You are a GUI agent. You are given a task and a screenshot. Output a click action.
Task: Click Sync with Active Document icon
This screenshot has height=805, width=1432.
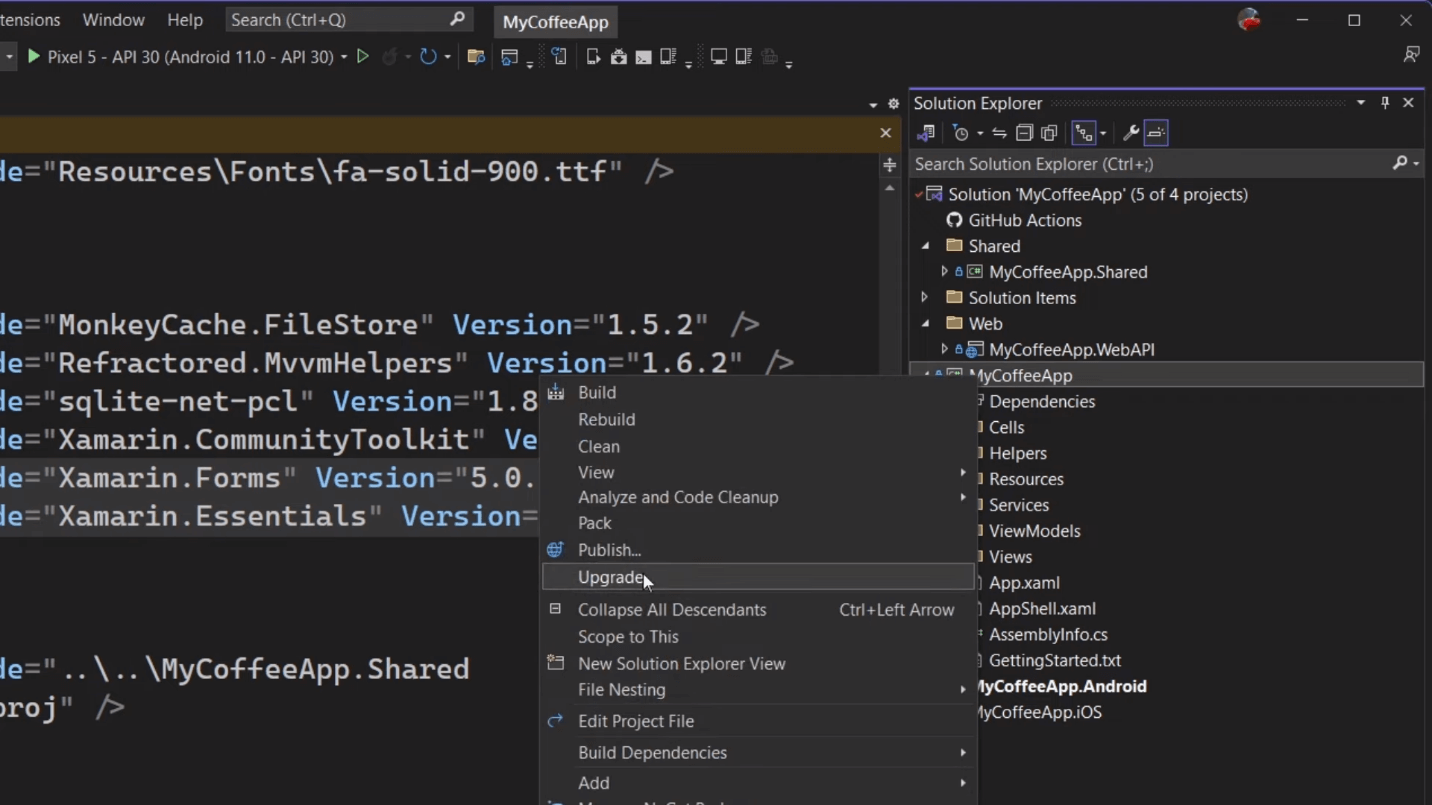coord(999,133)
